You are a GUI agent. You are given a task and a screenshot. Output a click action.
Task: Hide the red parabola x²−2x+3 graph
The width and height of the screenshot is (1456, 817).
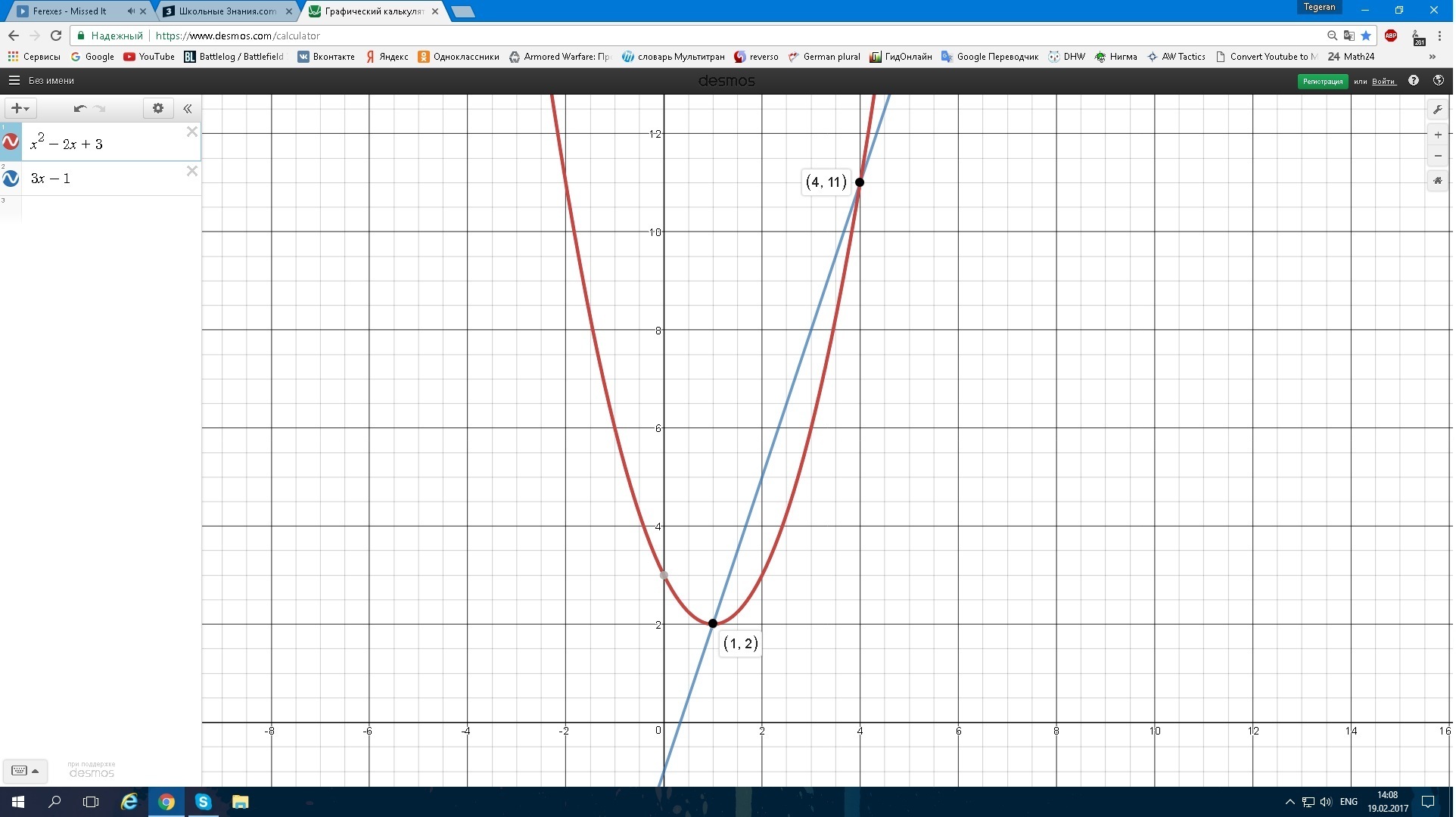tap(11, 142)
